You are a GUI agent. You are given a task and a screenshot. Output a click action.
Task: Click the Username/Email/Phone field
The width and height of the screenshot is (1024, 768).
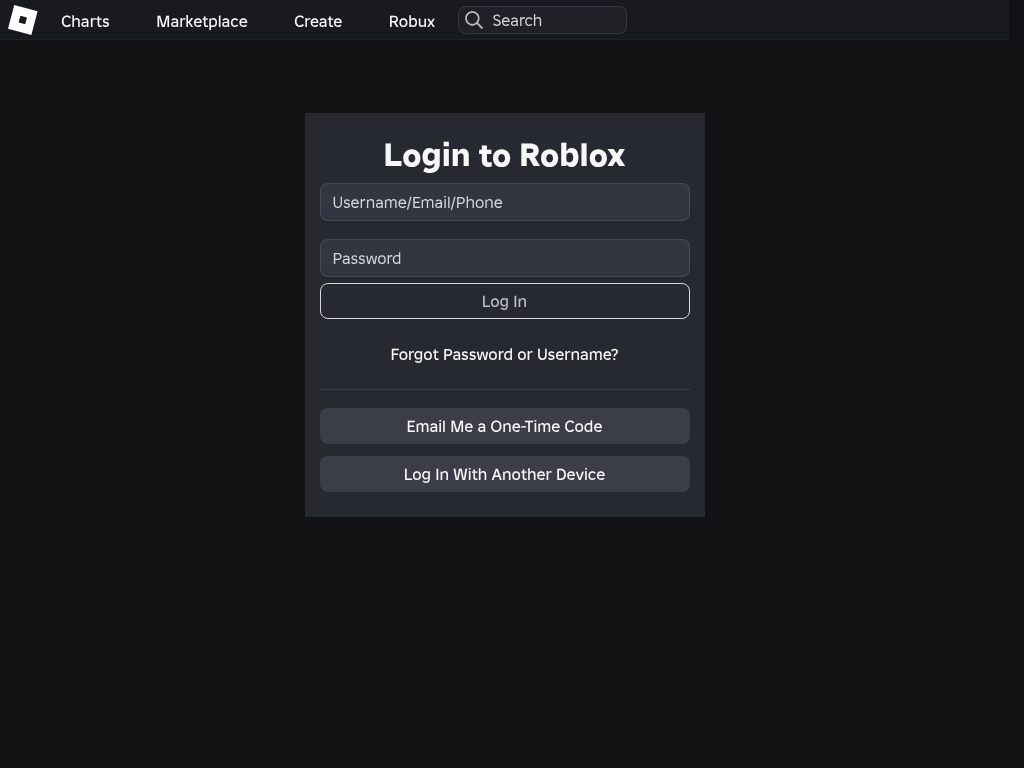tap(504, 202)
